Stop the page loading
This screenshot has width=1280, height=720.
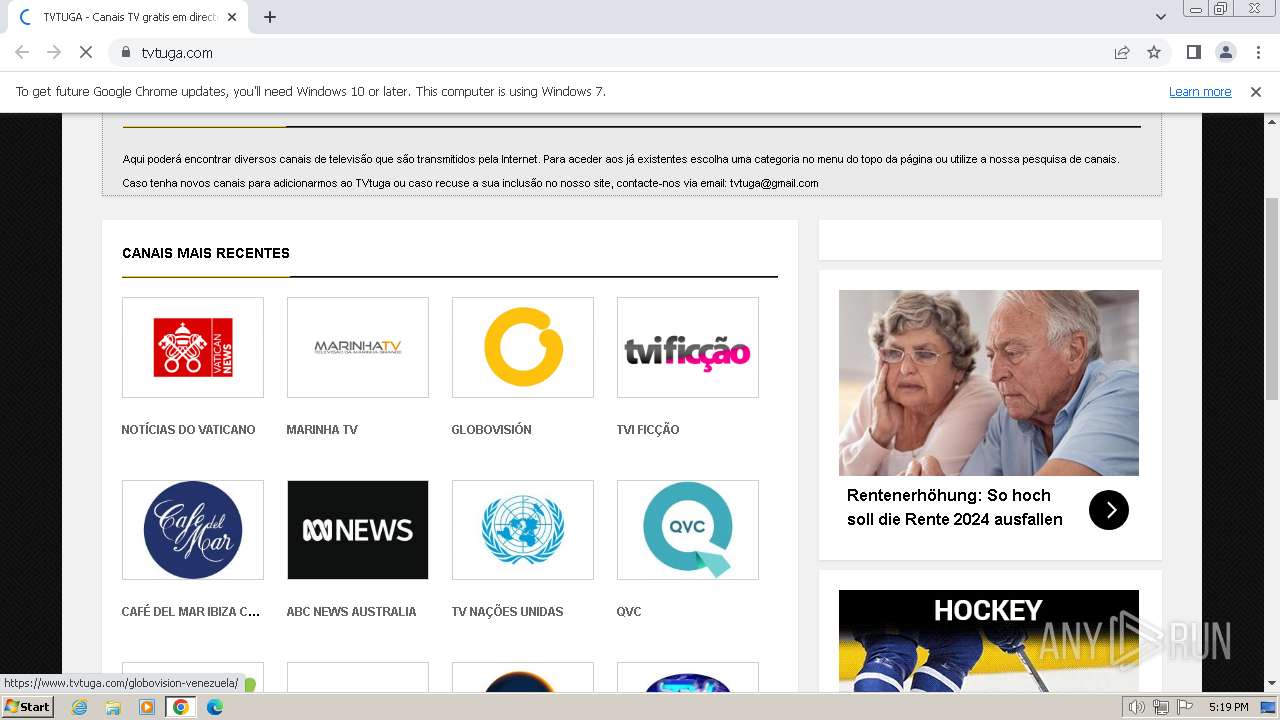point(86,52)
